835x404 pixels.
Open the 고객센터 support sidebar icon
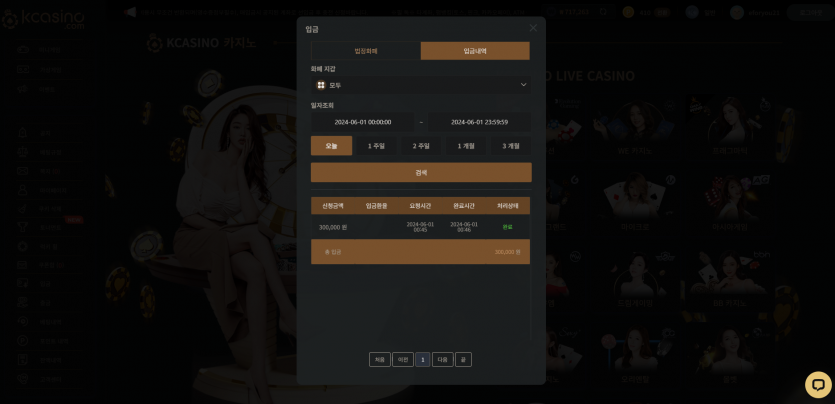(23, 379)
